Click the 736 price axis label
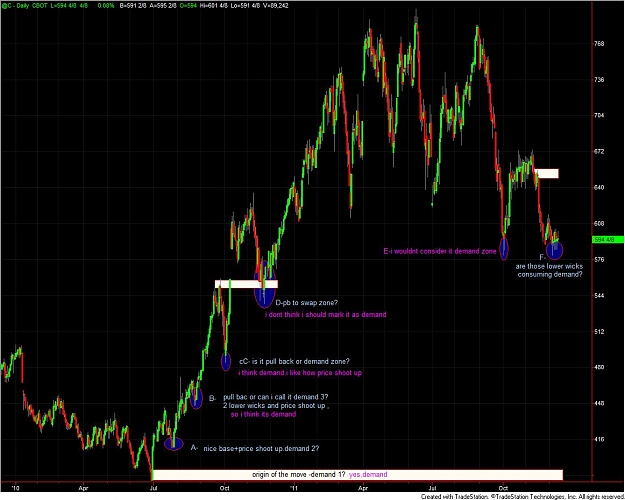Image resolution: width=625 pixels, height=500 pixels. [x=599, y=80]
